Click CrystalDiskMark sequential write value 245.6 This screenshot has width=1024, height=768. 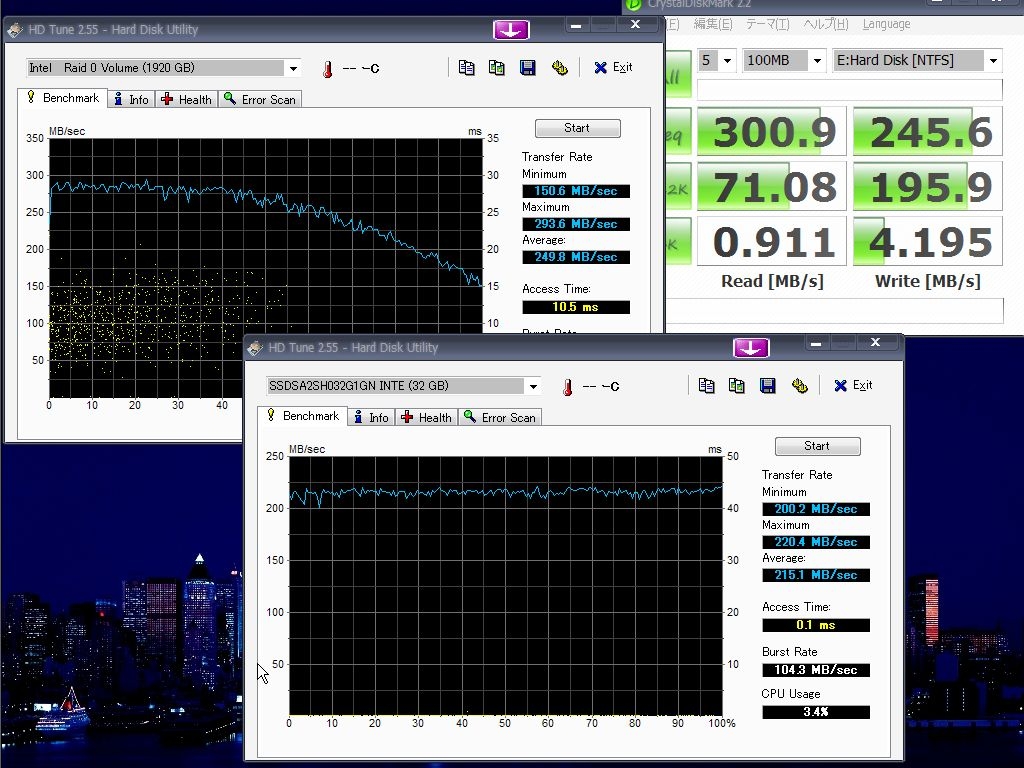928,131
